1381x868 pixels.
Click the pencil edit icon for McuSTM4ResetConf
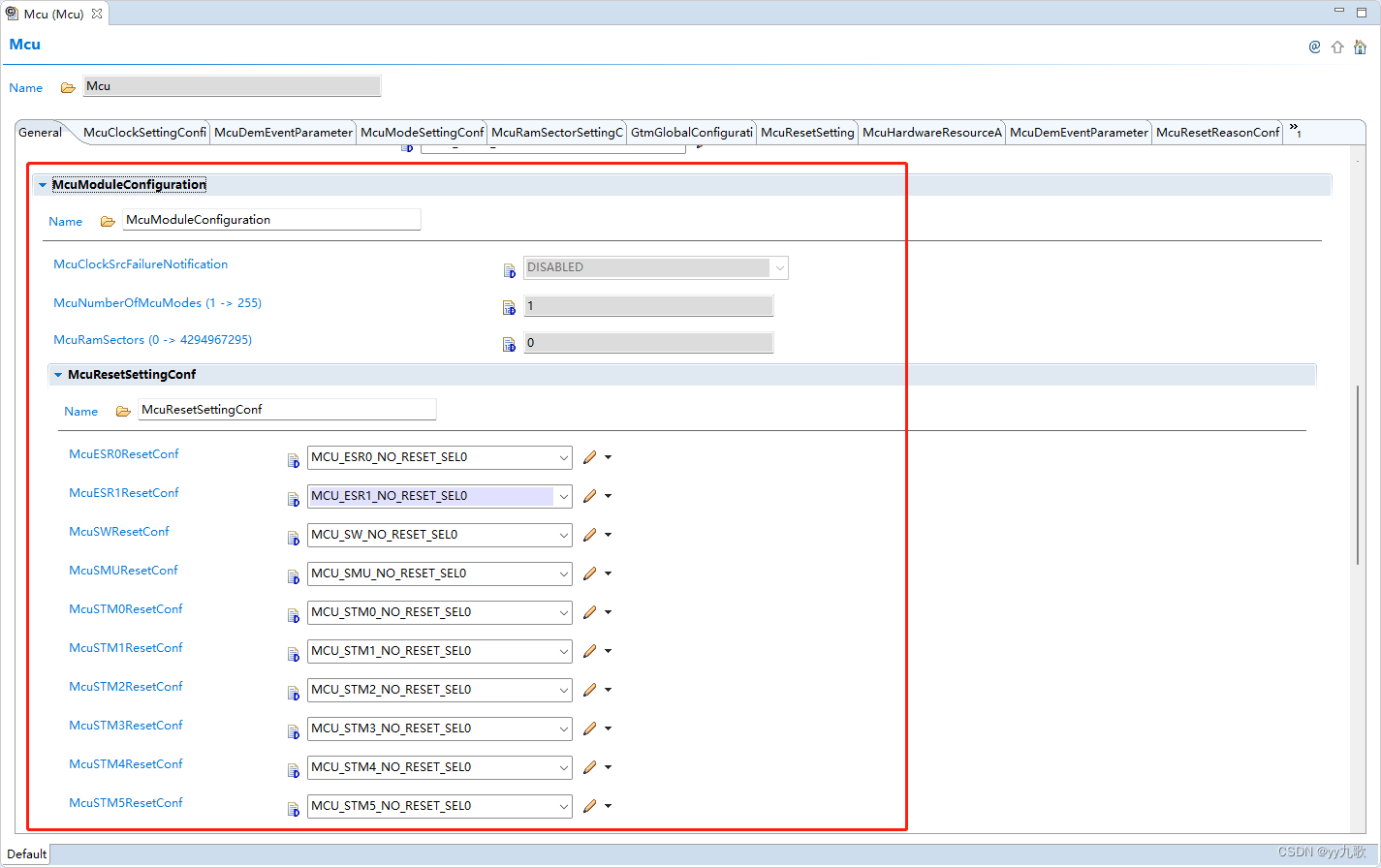[589, 767]
